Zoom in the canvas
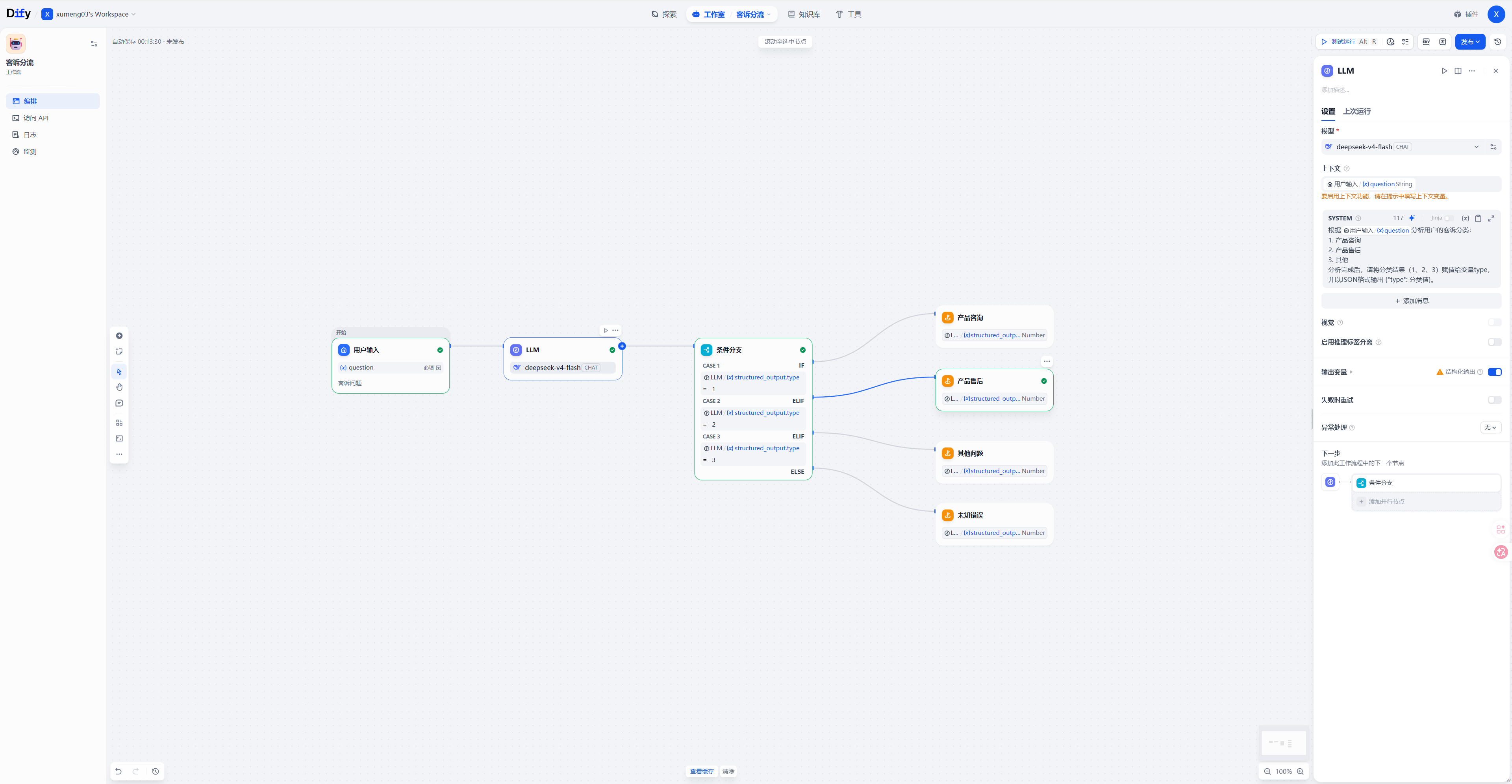Viewport: 1512px width, 784px height. 1300,771
